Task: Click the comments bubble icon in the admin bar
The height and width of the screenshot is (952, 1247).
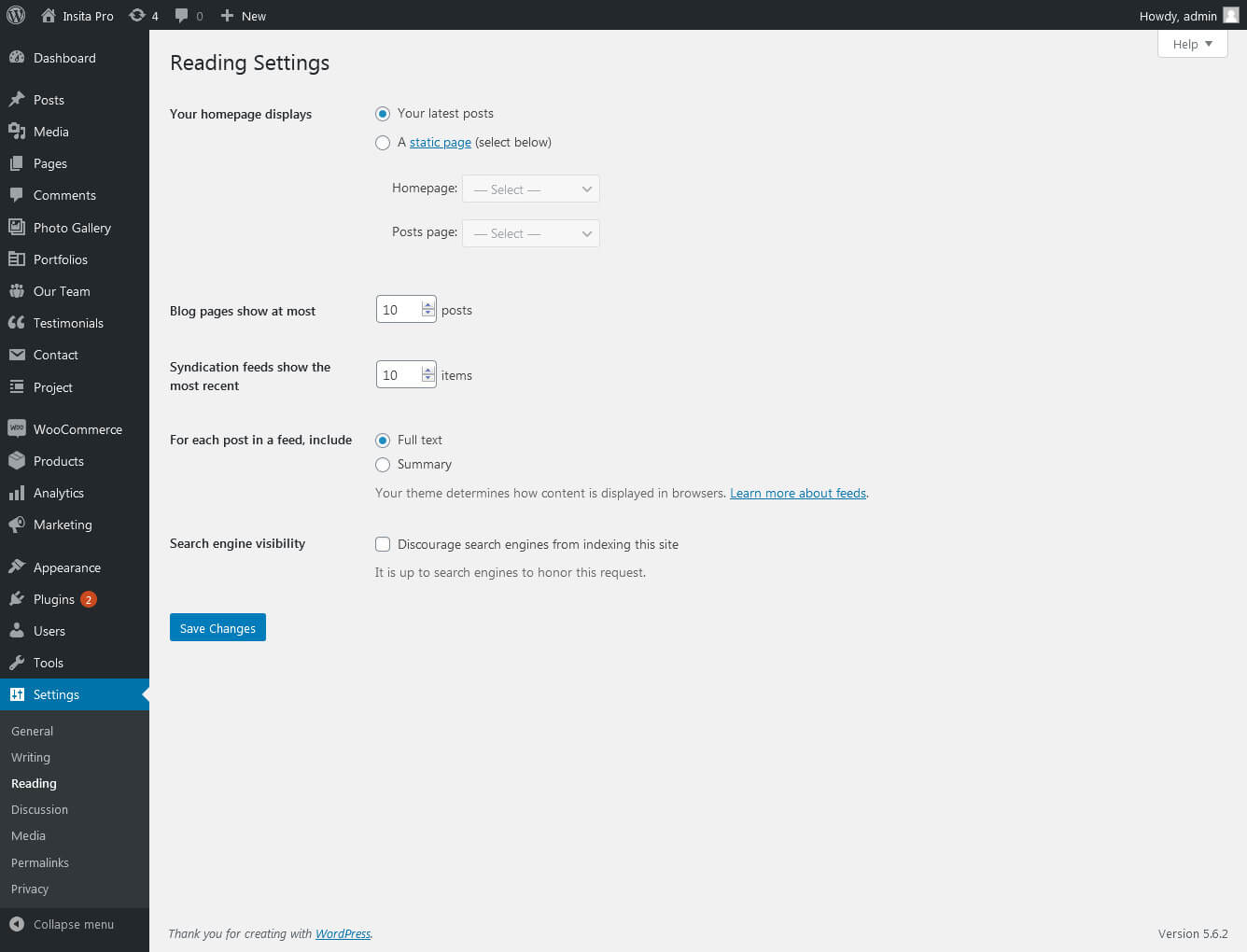Action: [x=182, y=15]
